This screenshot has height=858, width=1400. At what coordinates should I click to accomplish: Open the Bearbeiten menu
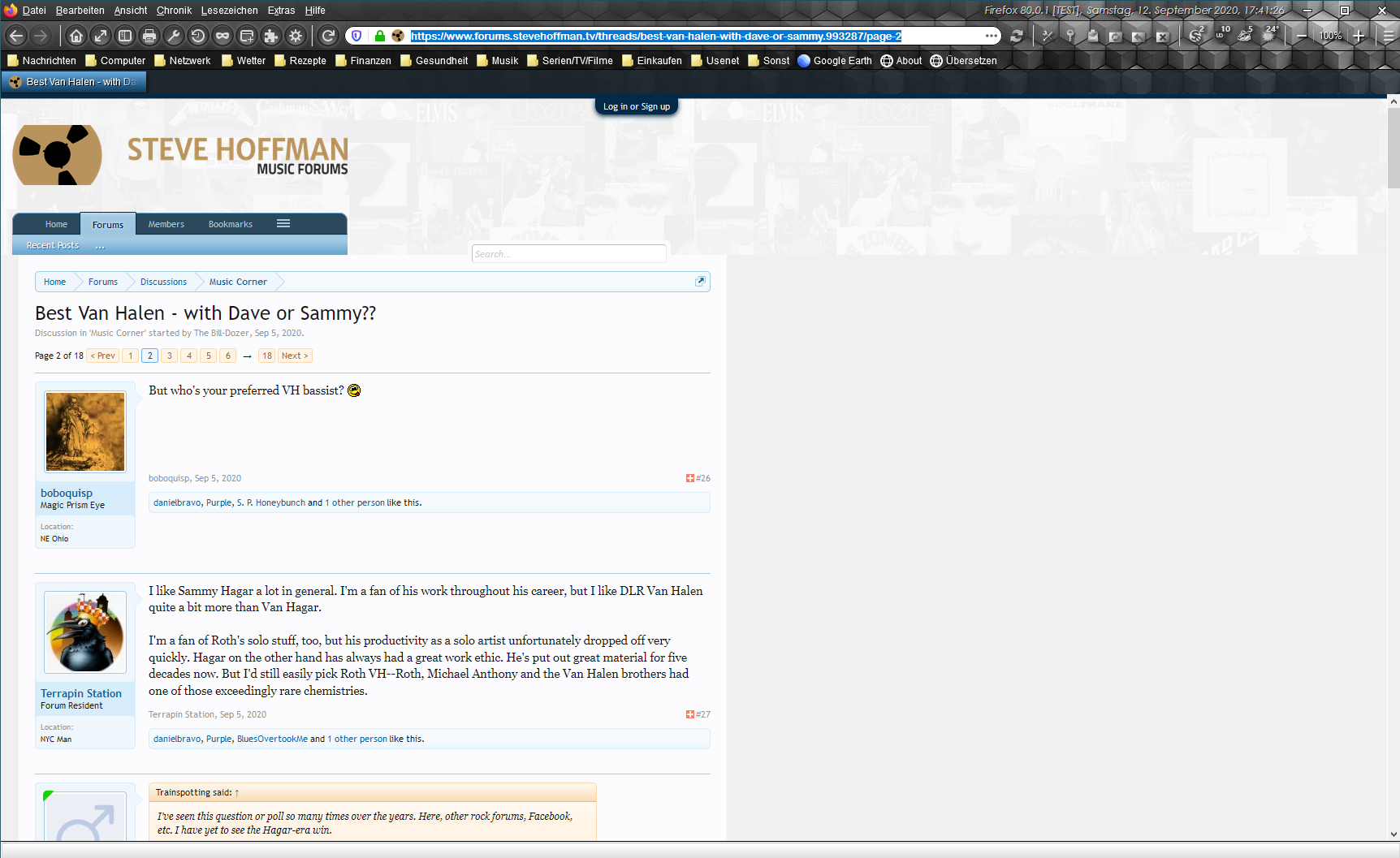[80, 11]
